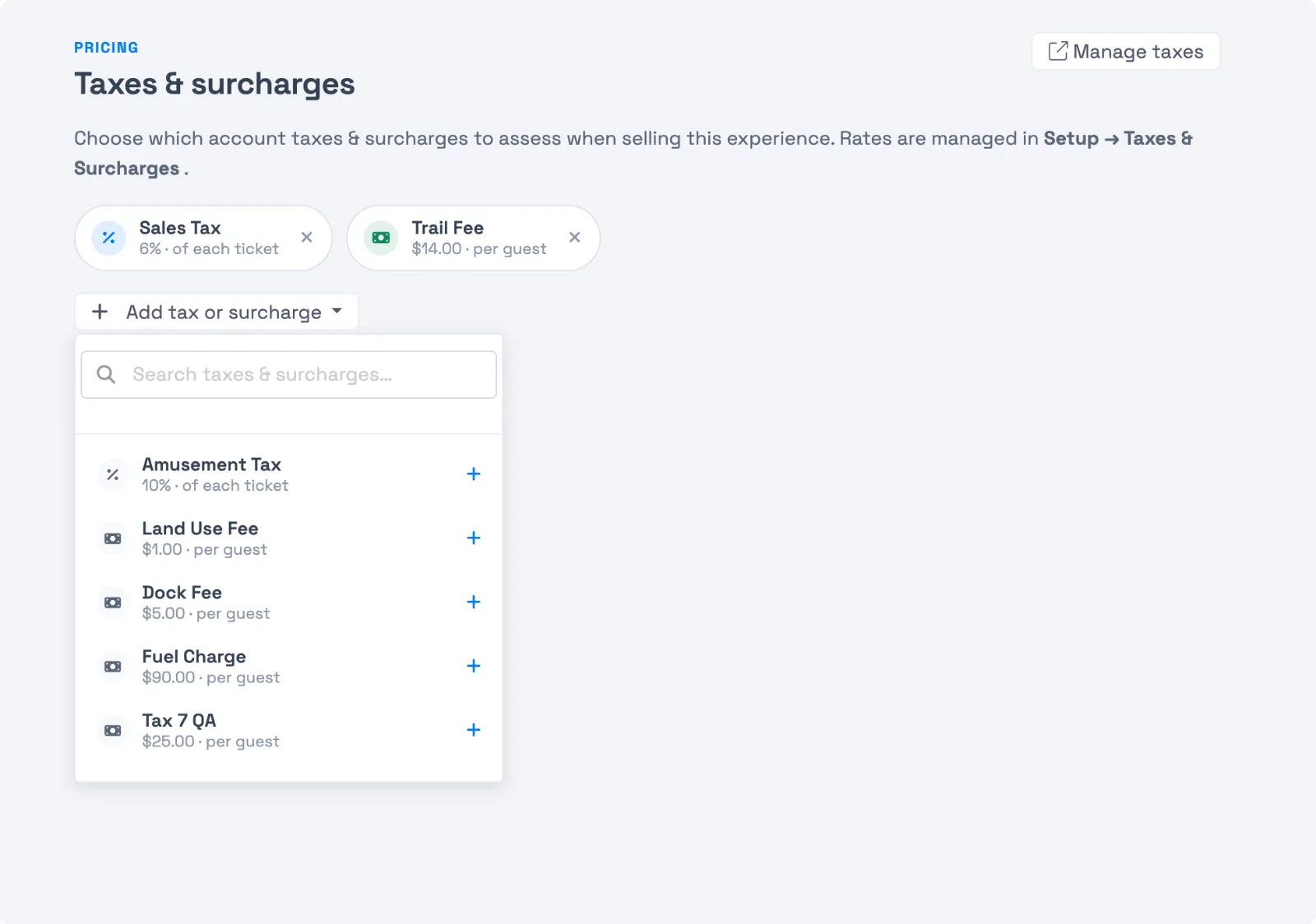Click the Trail Fee cash icon
The image size is (1316, 924).
[x=381, y=238]
